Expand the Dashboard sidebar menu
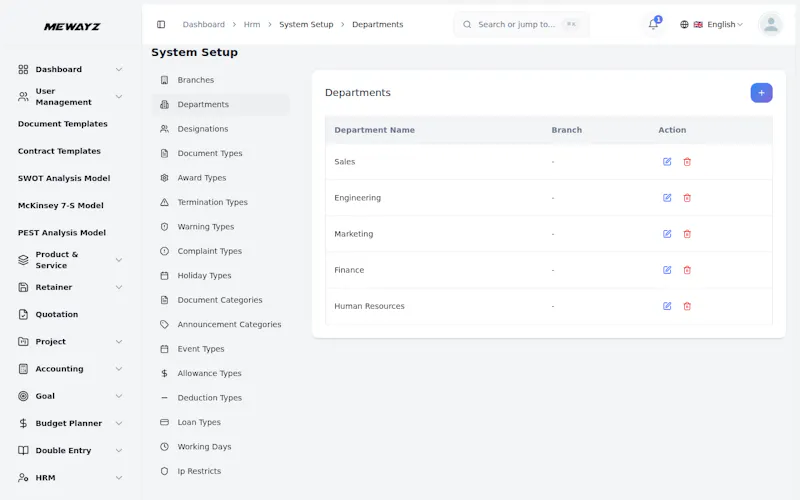Screen dimensions: 800x500 pos(70,69)
